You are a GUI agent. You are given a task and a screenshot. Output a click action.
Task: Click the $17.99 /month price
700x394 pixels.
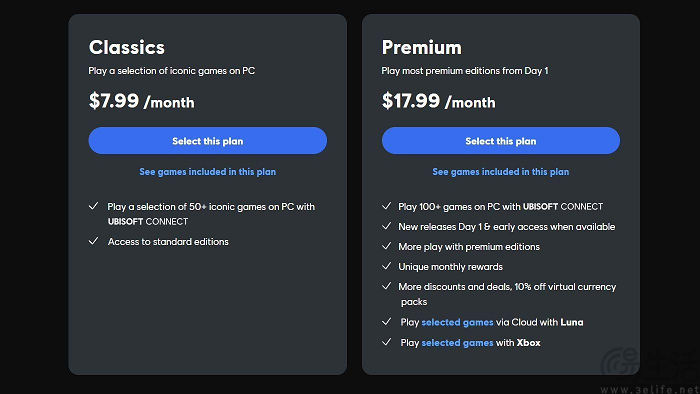(438, 101)
